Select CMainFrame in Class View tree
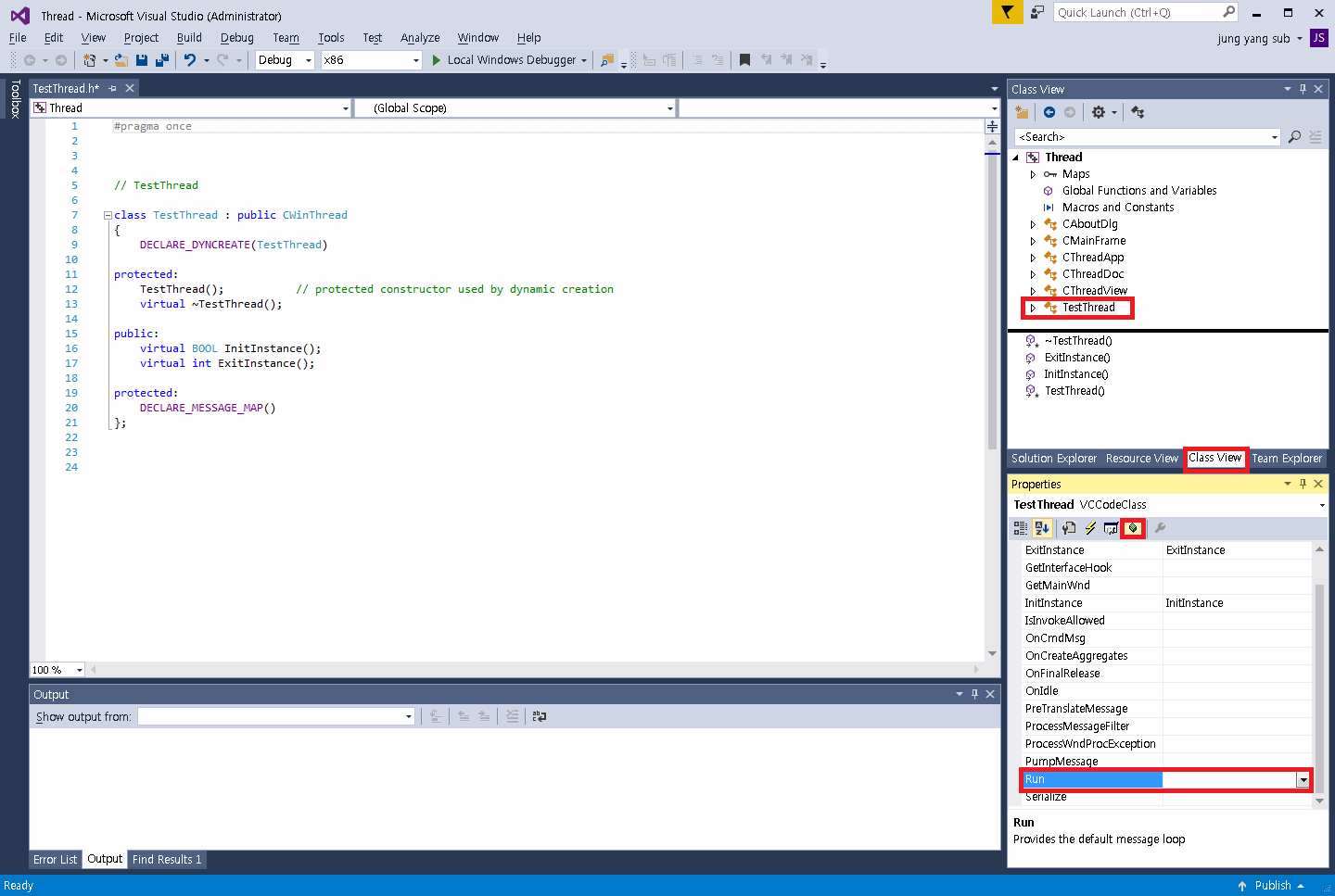 [1094, 241]
